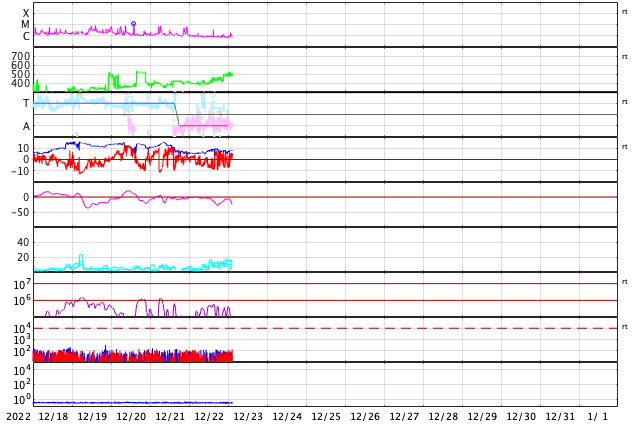Click the 1/ 1 date label on time axis

[598, 416]
